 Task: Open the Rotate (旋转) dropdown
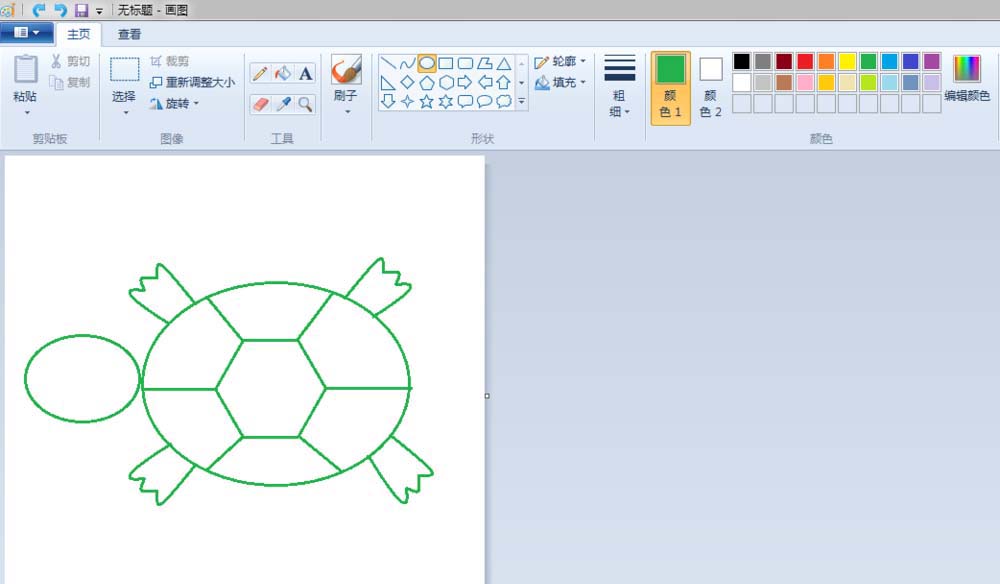[174, 103]
